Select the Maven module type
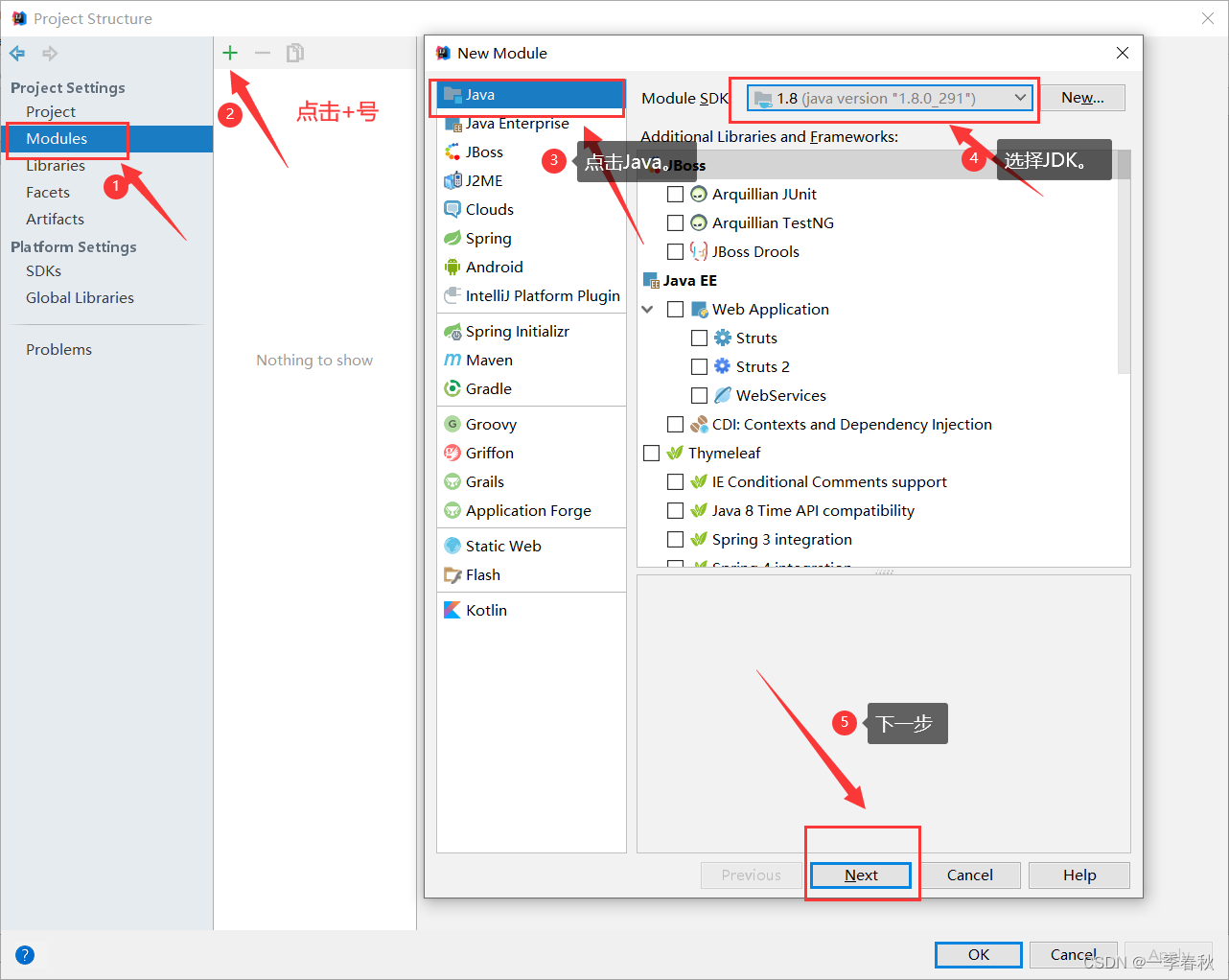This screenshot has height=980, width=1229. [489, 360]
